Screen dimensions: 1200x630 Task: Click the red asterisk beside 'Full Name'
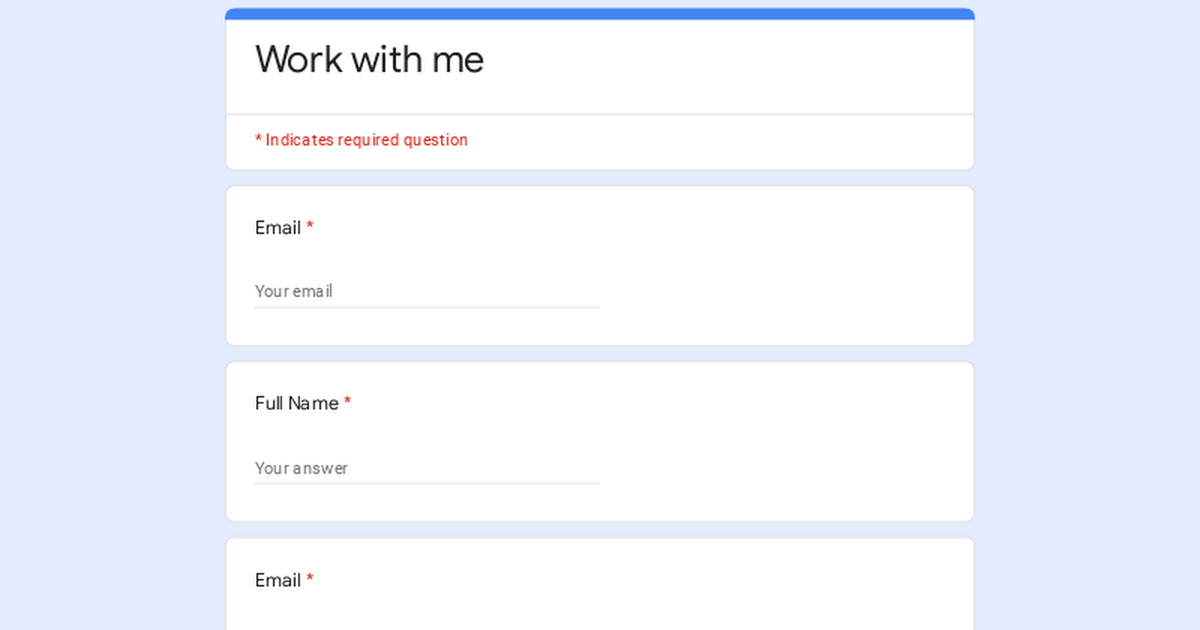click(x=347, y=403)
